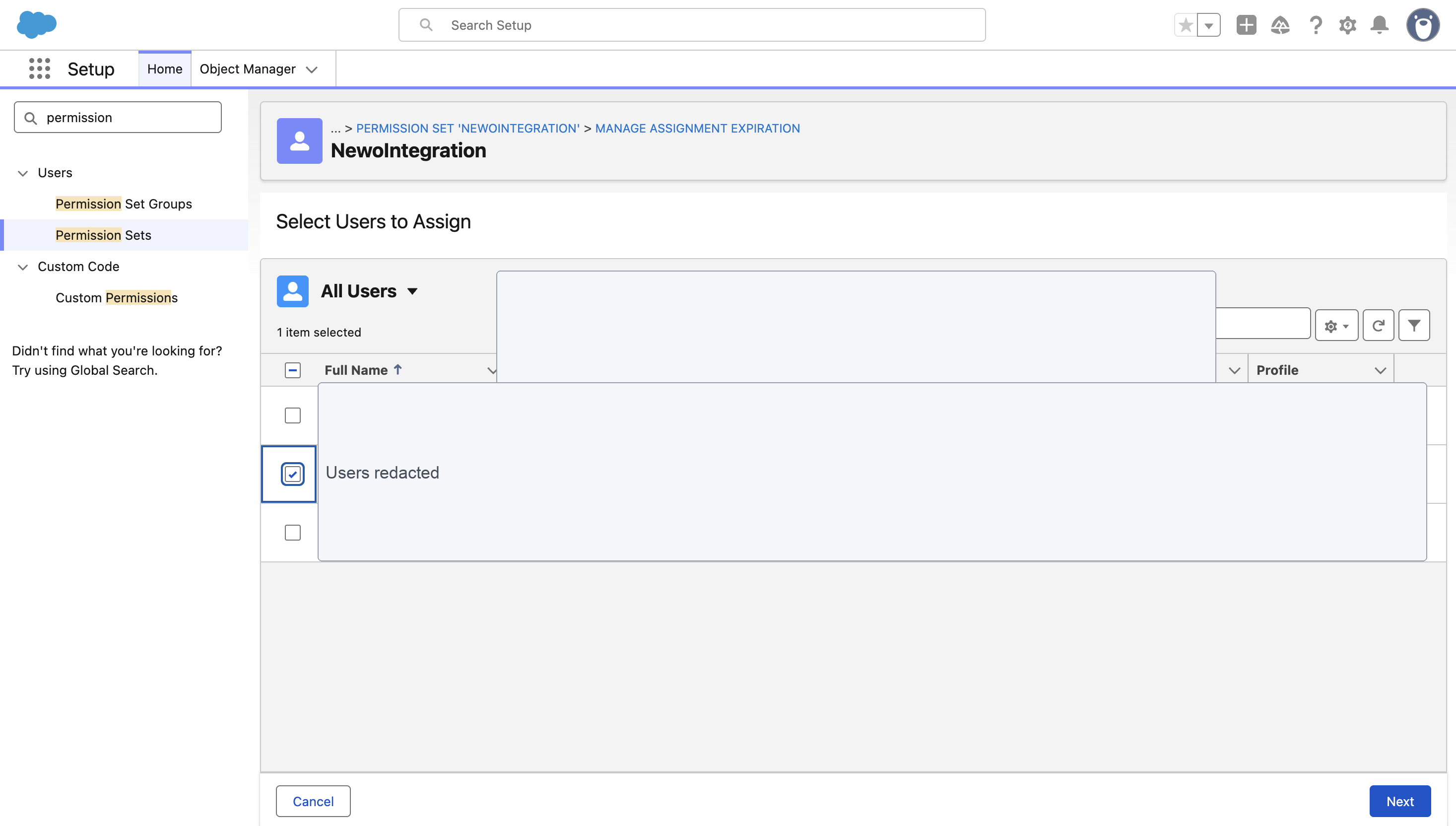The height and width of the screenshot is (826, 1456).
Task: Open the Notifications bell
Action: coord(1380,25)
